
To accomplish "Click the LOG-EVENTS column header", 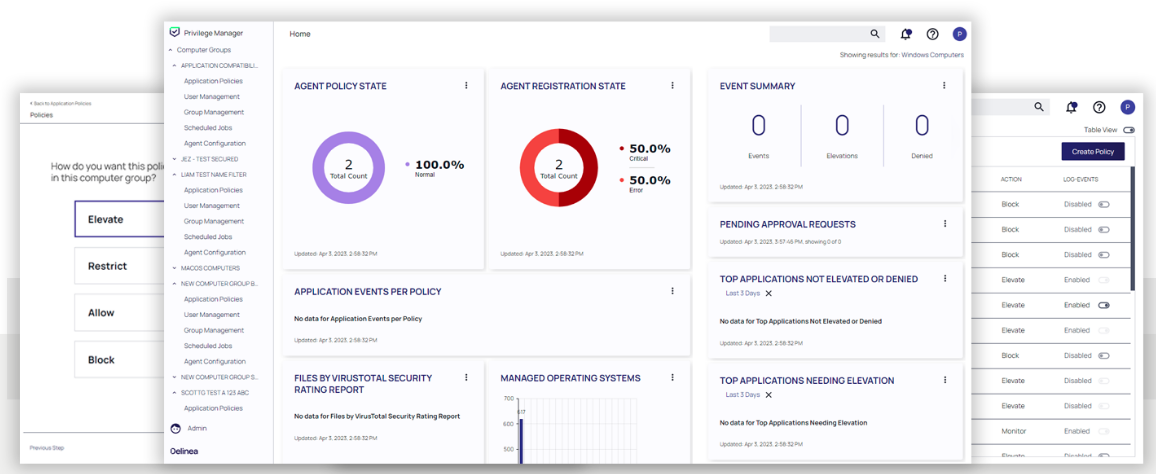I will click(1079, 179).
